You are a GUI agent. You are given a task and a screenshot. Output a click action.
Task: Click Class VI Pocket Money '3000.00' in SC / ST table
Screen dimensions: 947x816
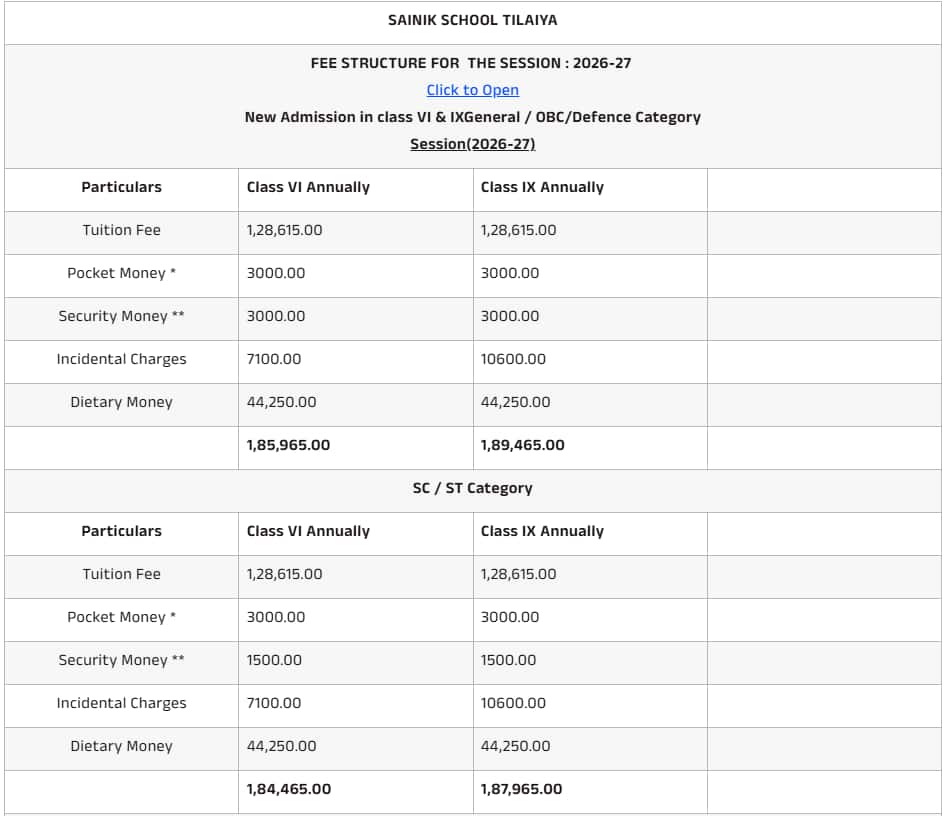tap(276, 617)
